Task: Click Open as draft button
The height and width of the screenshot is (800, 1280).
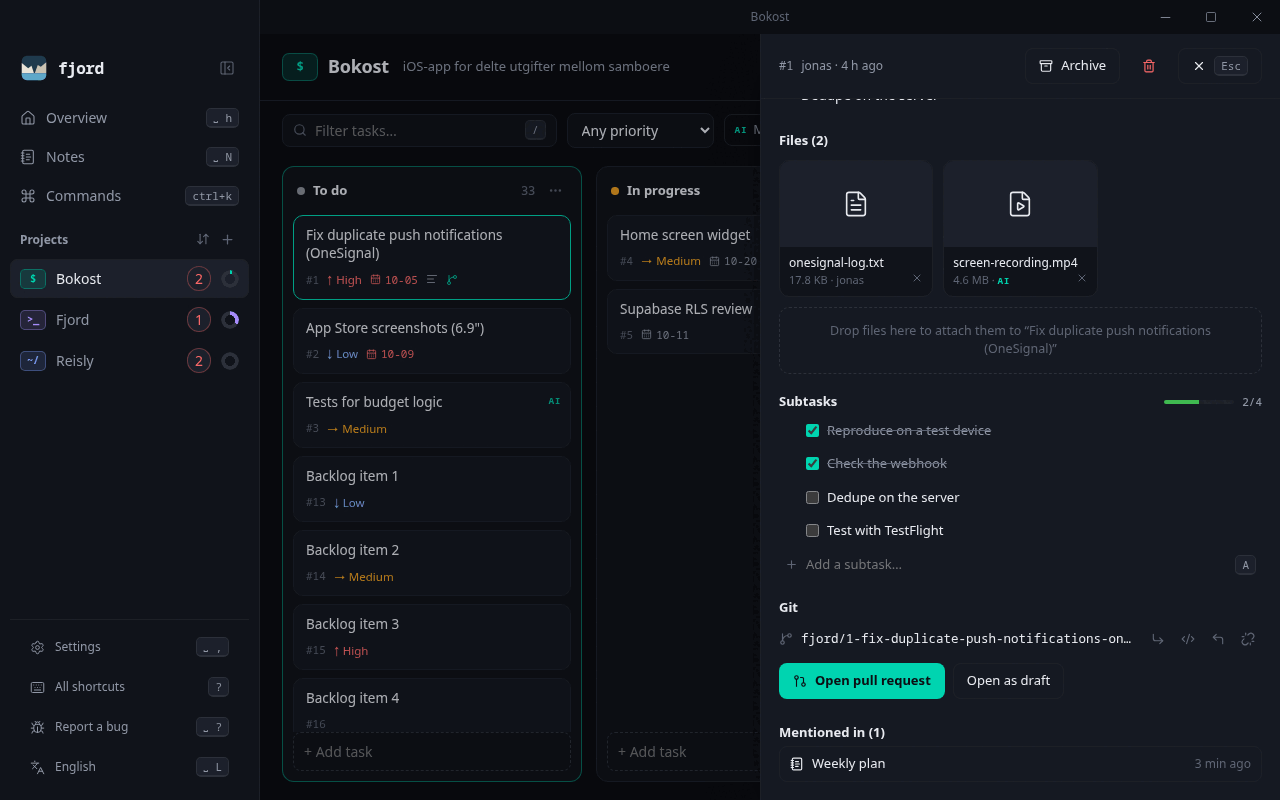Action: [x=1008, y=681]
